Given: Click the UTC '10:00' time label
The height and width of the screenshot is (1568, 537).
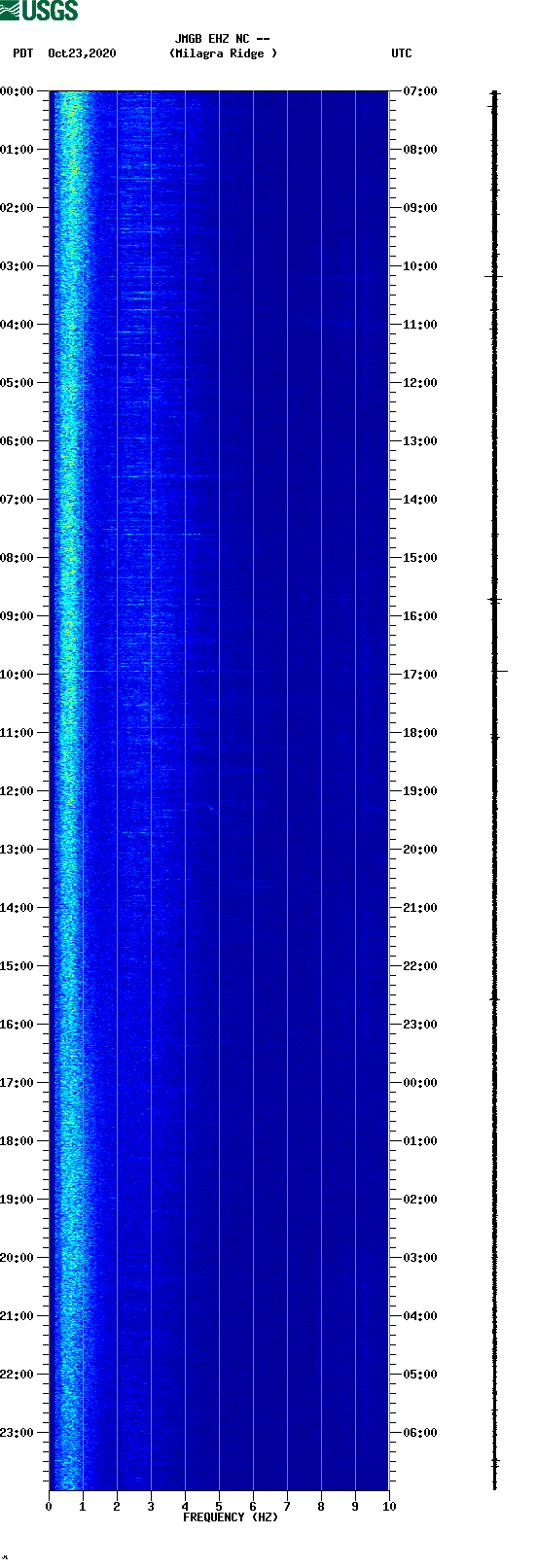Looking at the screenshot, I should pyautogui.click(x=420, y=266).
